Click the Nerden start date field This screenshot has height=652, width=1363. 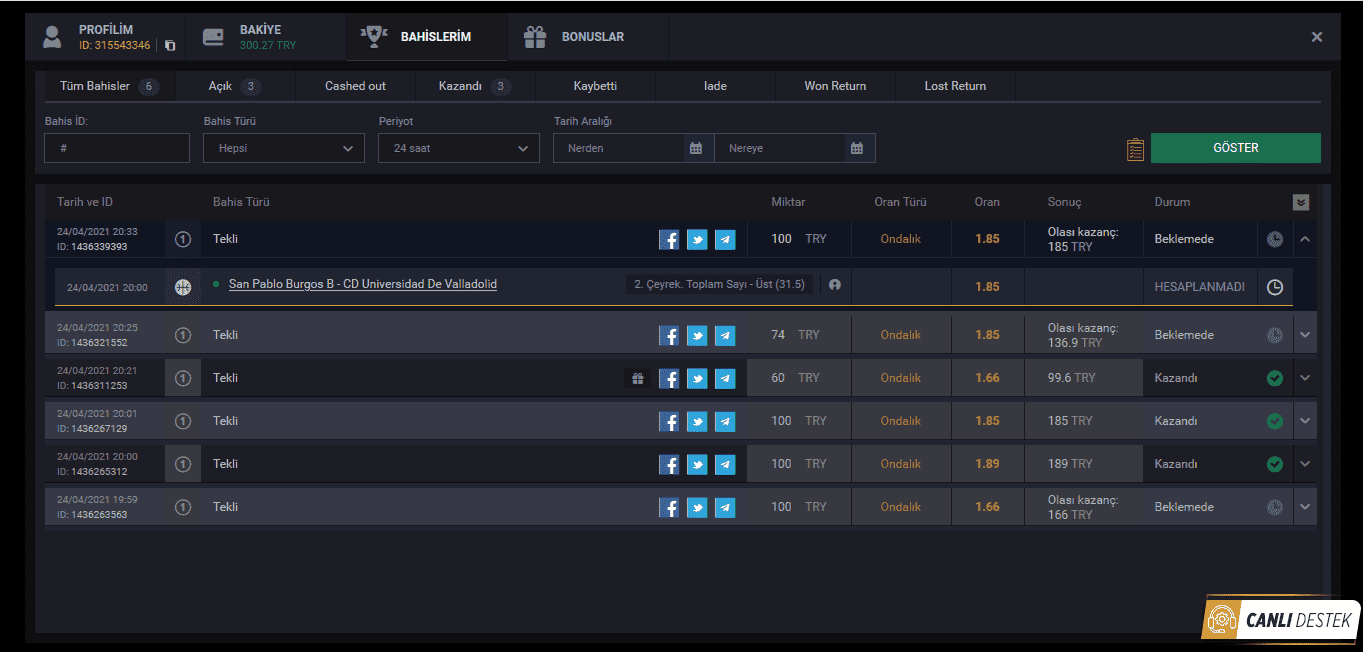click(620, 148)
